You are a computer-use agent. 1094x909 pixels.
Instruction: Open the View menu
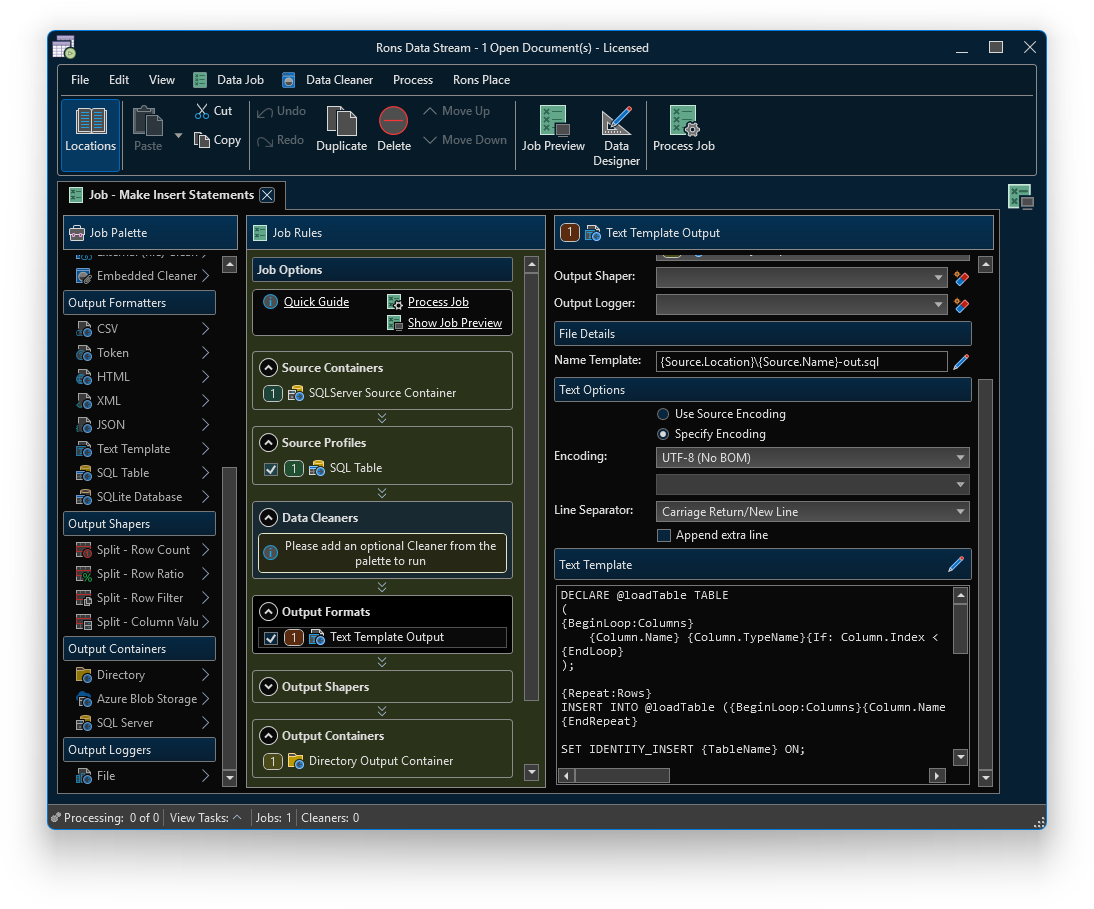click(x=162, y=80)
